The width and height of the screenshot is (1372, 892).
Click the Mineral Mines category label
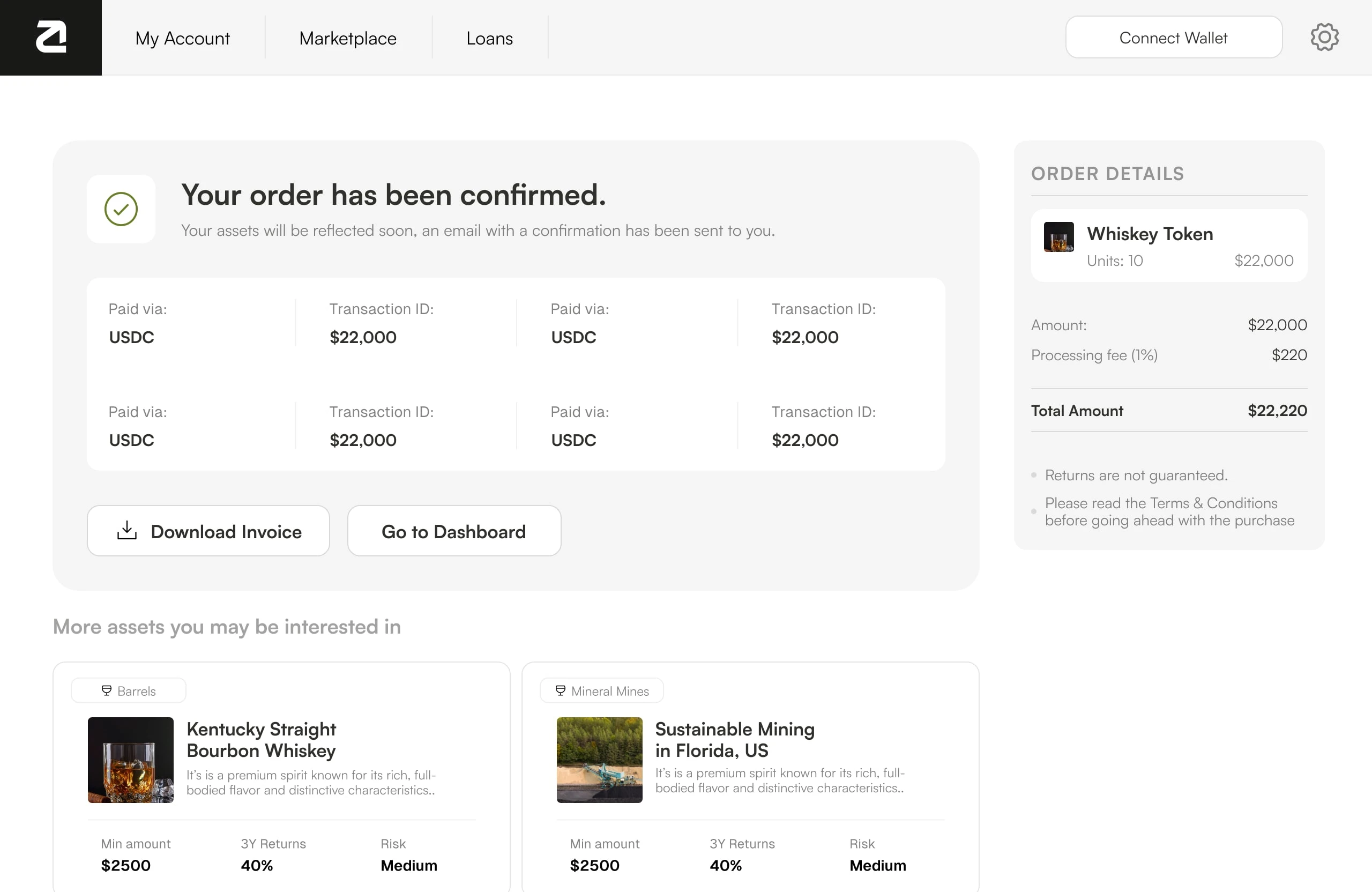[610, 691]
